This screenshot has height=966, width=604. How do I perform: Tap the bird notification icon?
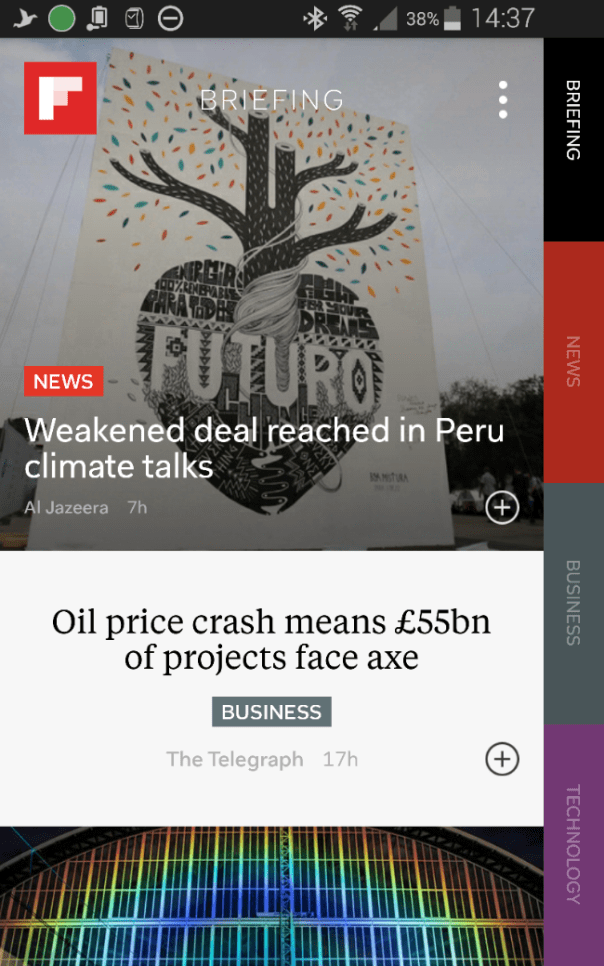click(x=24, y=18)
